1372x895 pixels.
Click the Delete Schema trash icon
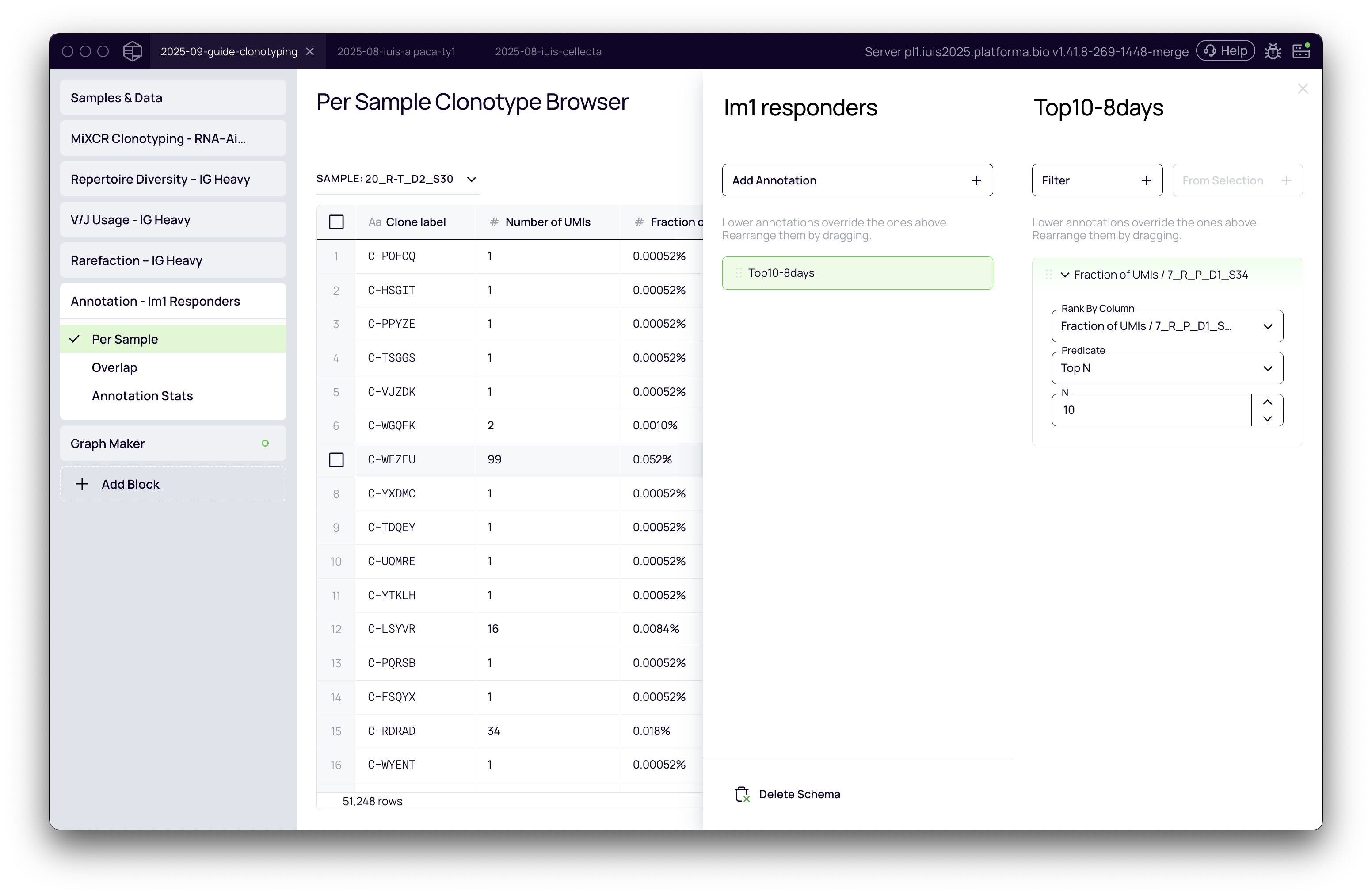742,794
